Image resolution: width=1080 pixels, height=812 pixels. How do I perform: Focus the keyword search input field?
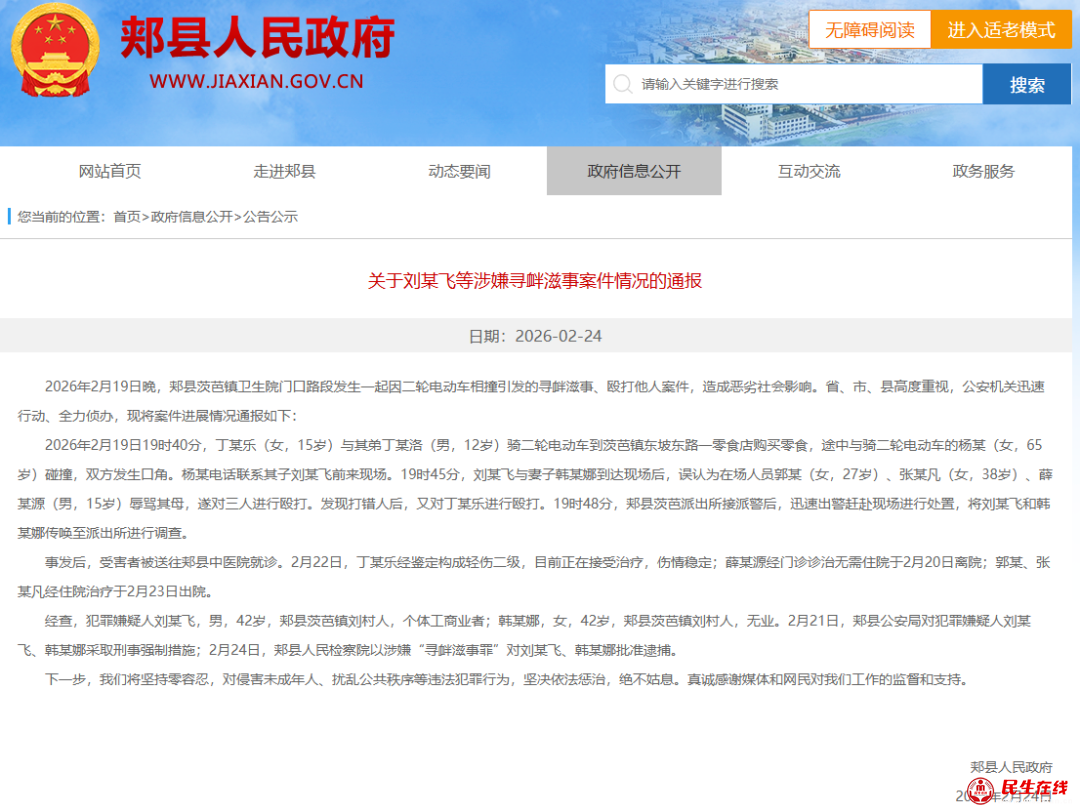coord(800,84)
